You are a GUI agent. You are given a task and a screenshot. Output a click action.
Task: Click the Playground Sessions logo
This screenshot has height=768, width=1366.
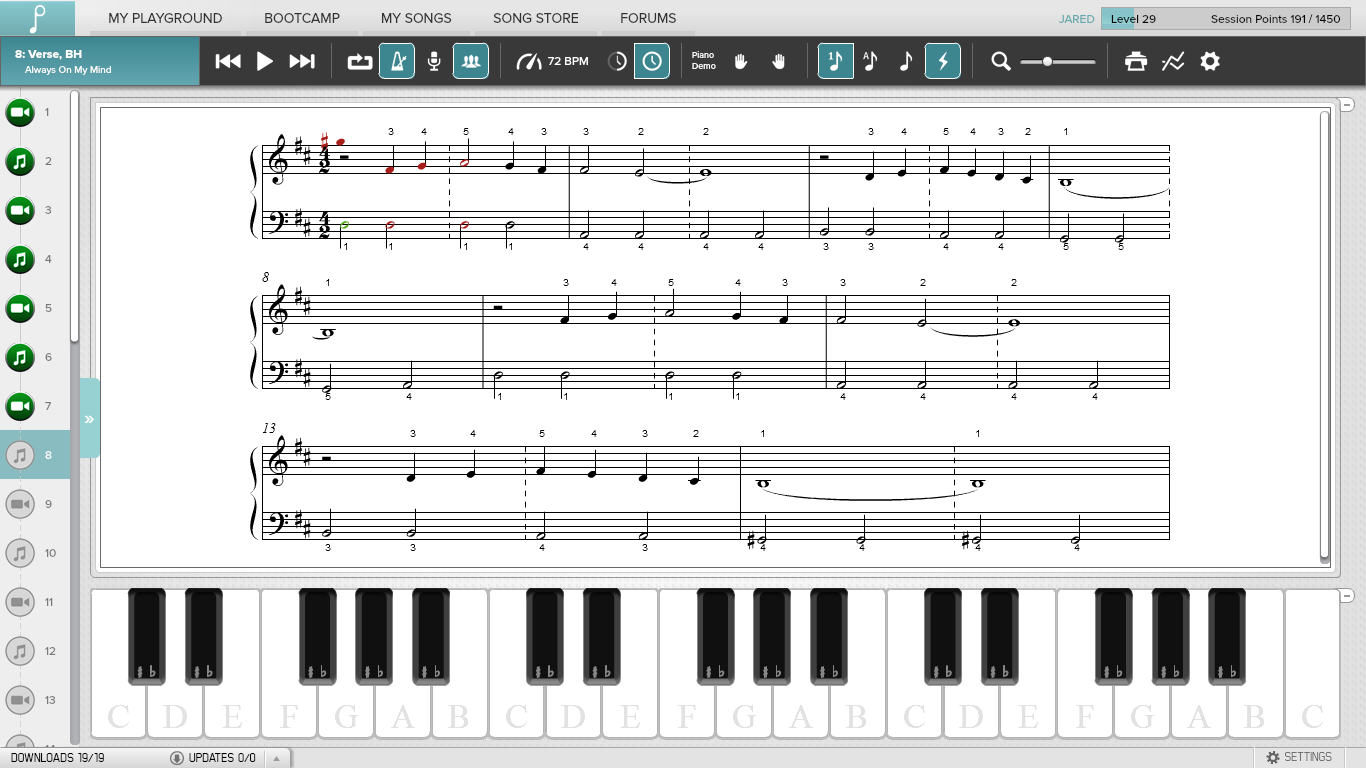[x=38, y=18]
